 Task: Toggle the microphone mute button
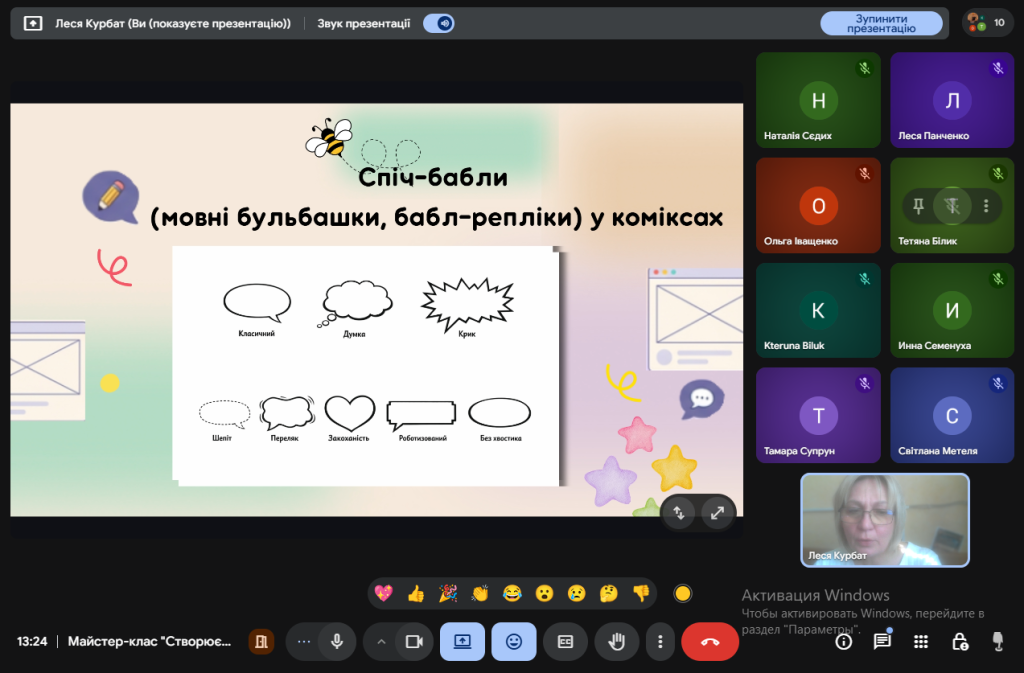pyautogui.click(x=337, y=642)
